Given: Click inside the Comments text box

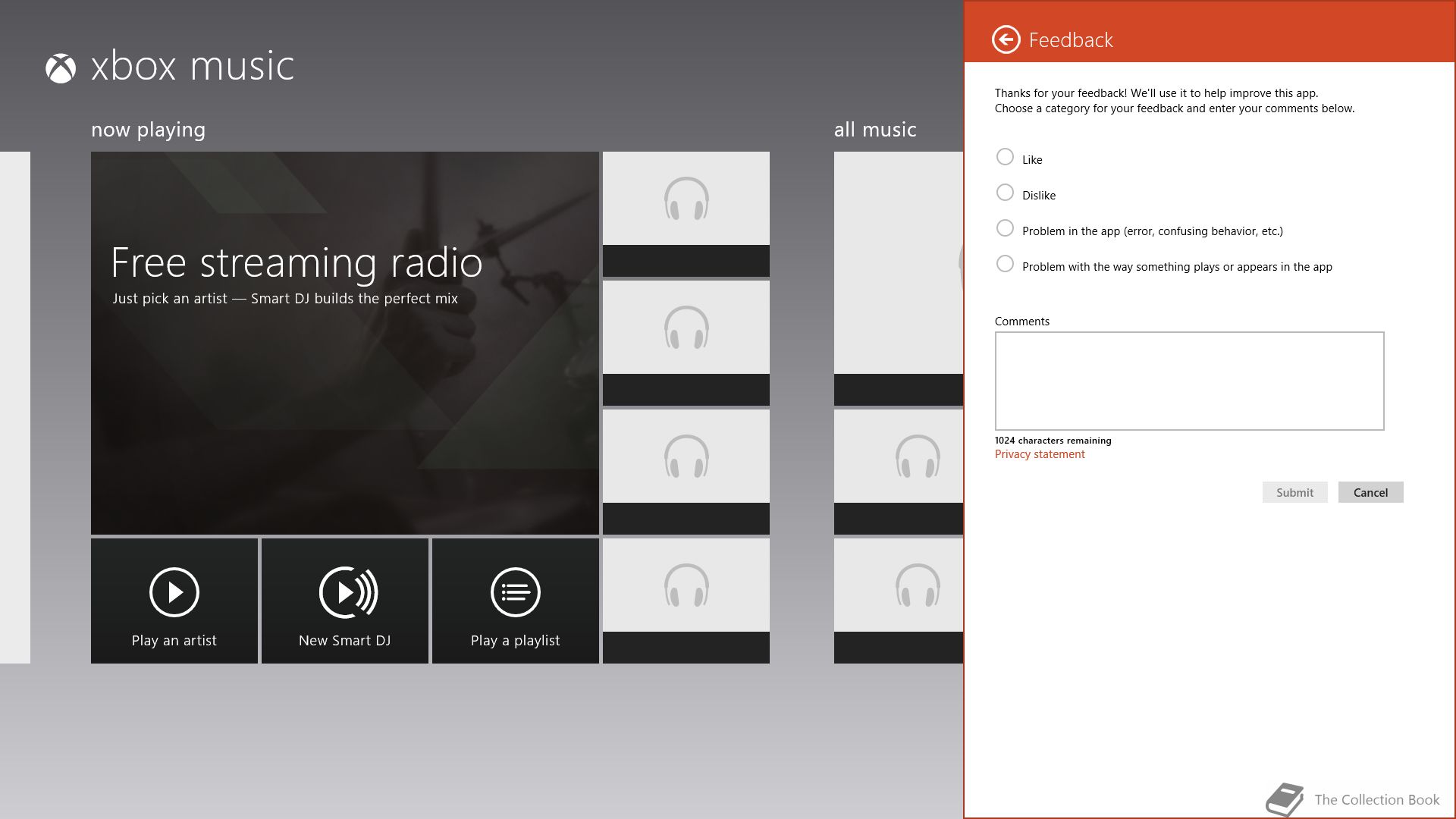Looking at the screenshot, I should point(1188,381).
